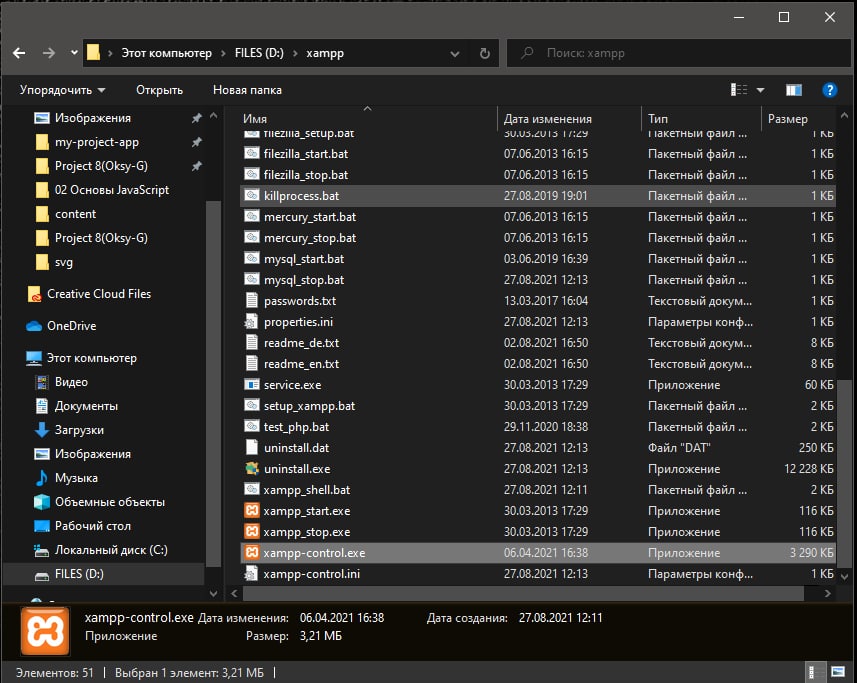Viewport: 857px width, 683px height.
Task: Go forward with the right arrow
Action: 49,53
